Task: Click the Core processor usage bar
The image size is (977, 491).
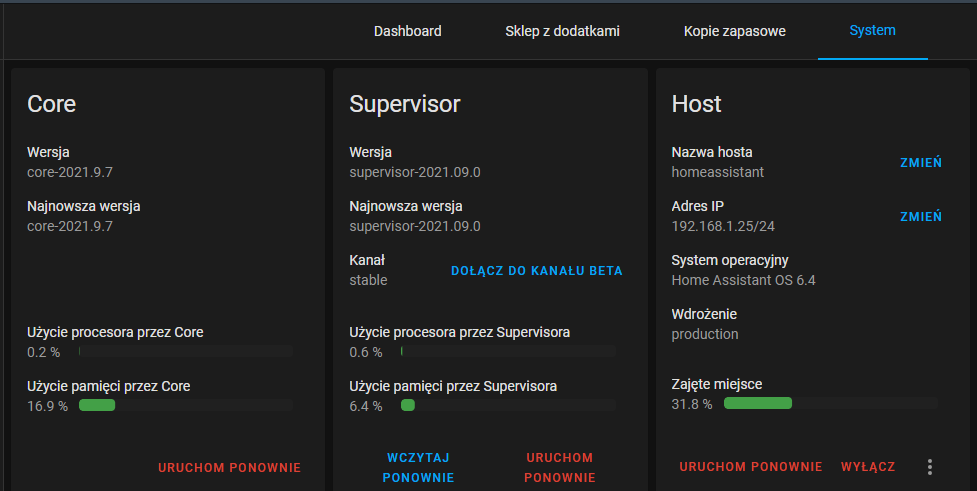Action: click(186, 351)
